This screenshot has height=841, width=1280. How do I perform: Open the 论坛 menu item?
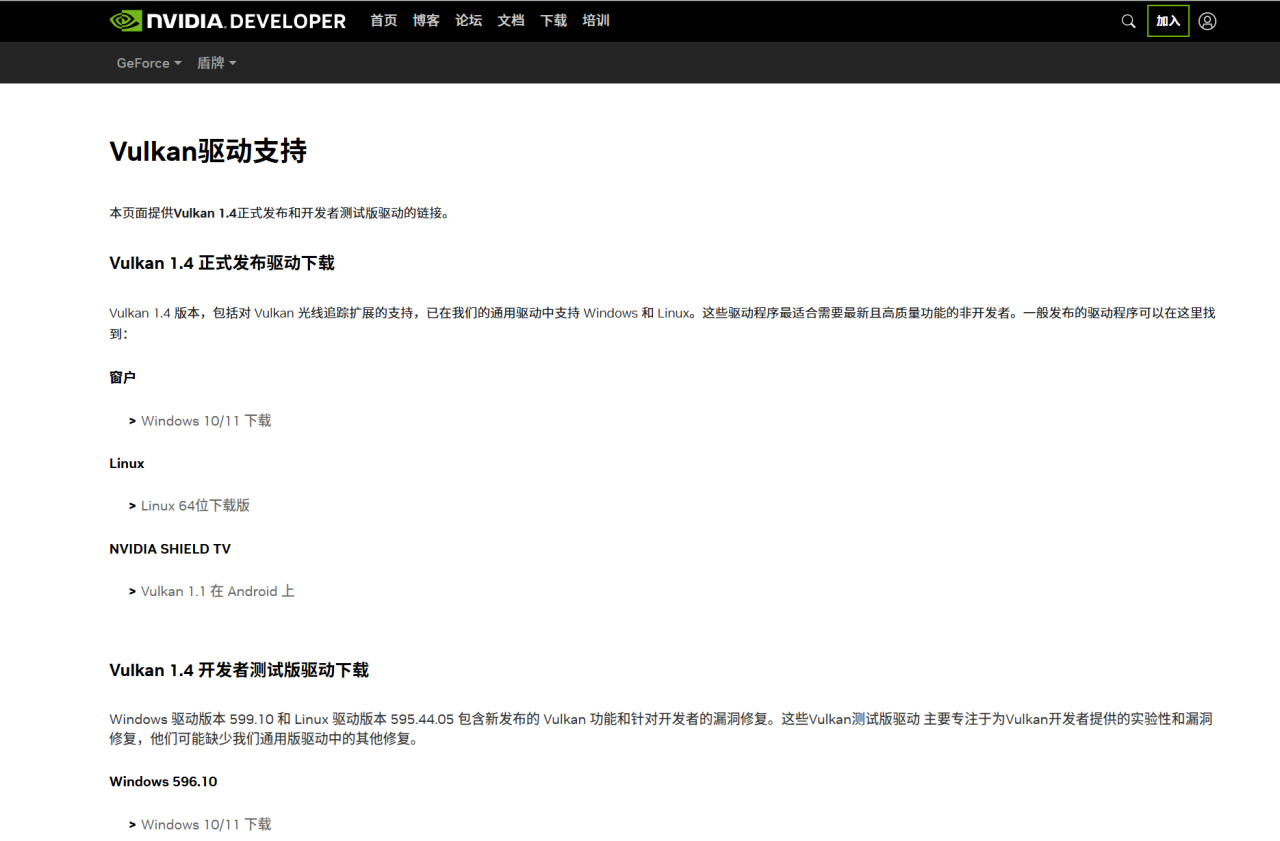pyautogui.click(x=468, y=20)
